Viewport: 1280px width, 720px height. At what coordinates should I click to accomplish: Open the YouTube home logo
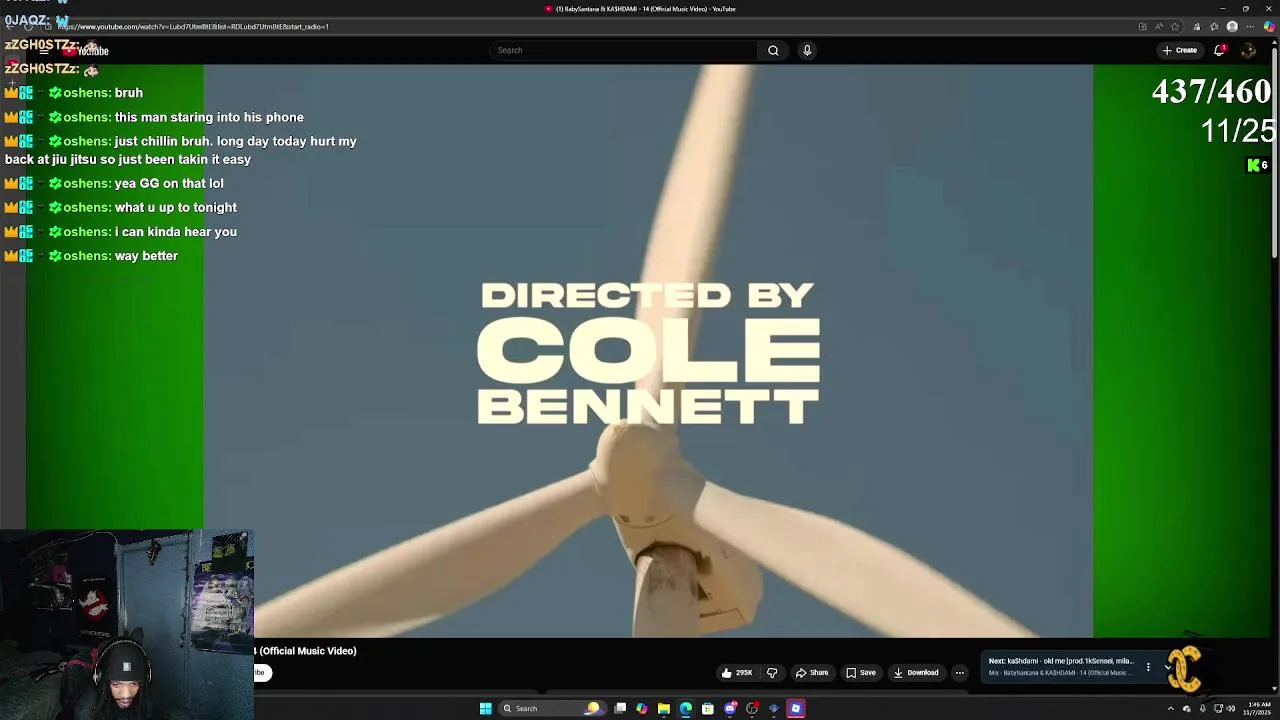click(x=86, y=50)
